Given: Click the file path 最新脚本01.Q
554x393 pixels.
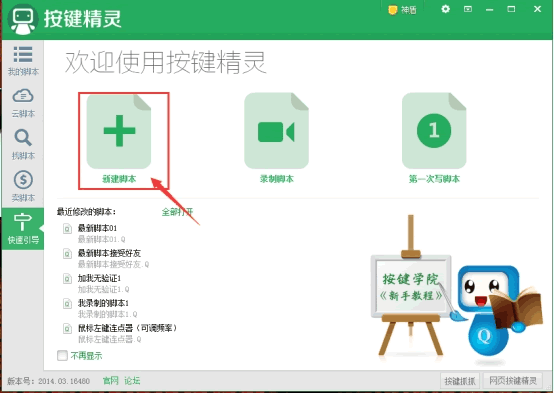Looking at the screenshot, I should (x=101, y=239).
